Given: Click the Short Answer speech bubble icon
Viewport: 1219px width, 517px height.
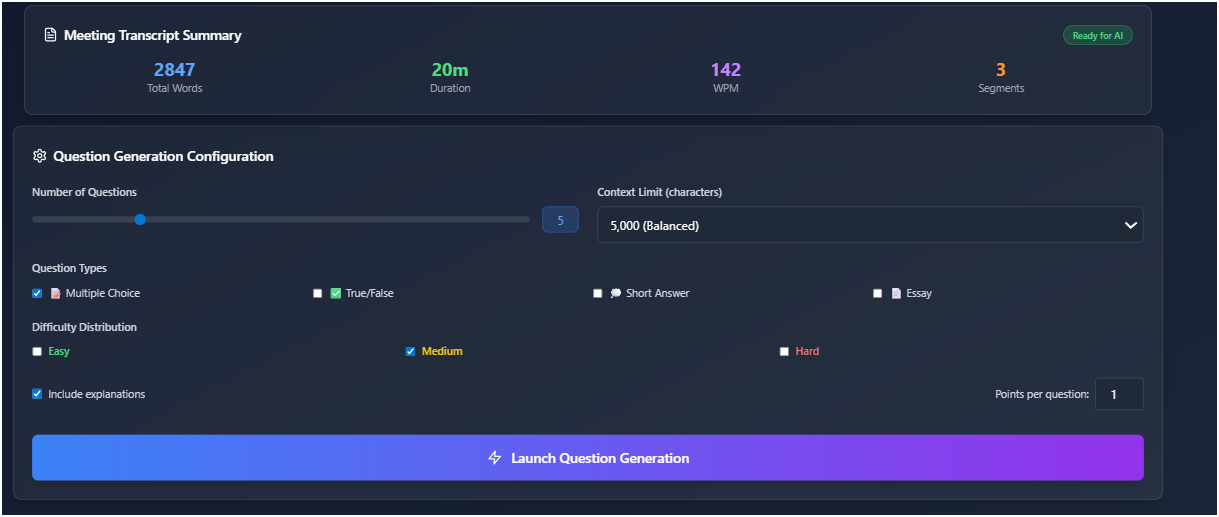Looking at the screenshot, I should tap(616, 294).
